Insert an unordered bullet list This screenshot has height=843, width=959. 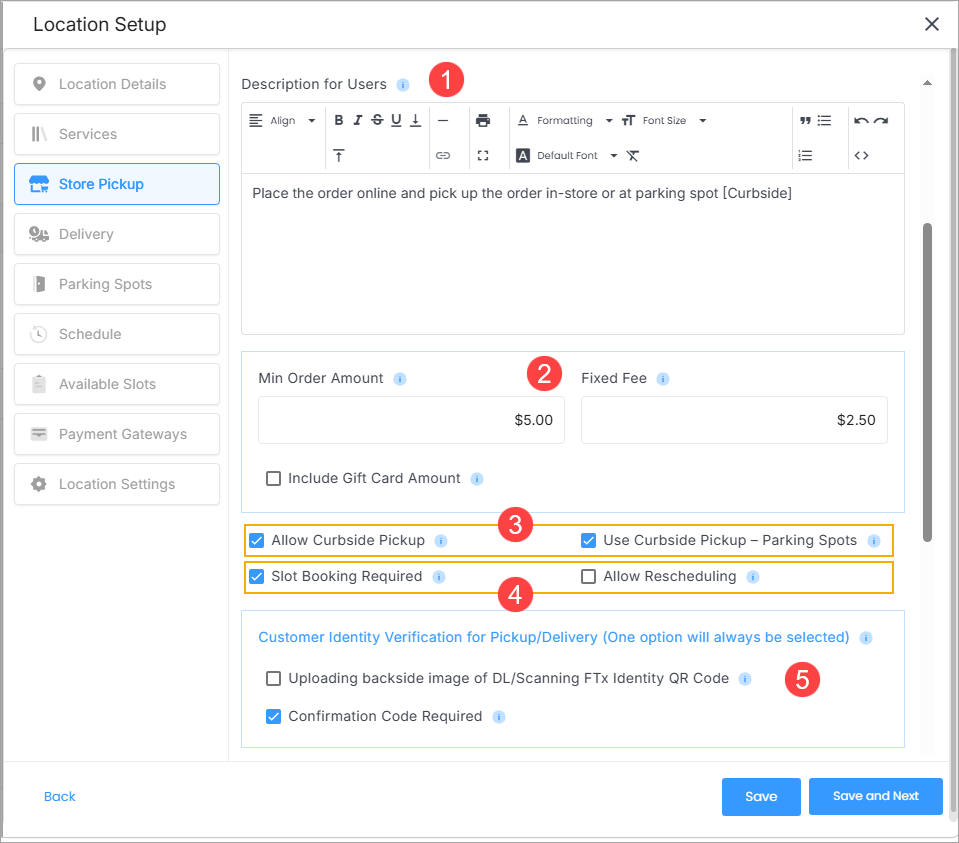[824, 121]
